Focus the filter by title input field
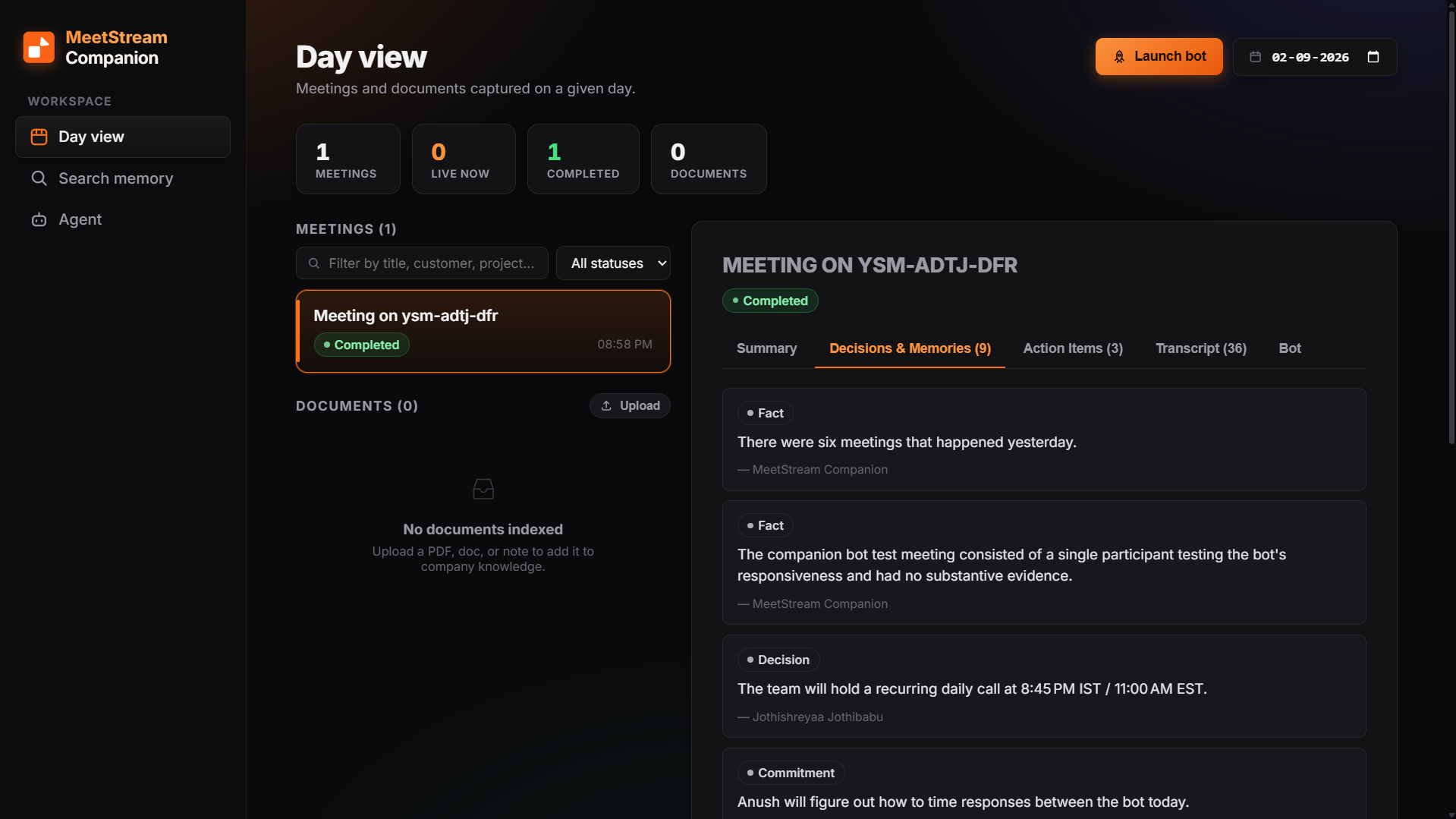Image resolution: width=1456 pixels, height=819 pixels. (x=422, y=263)
